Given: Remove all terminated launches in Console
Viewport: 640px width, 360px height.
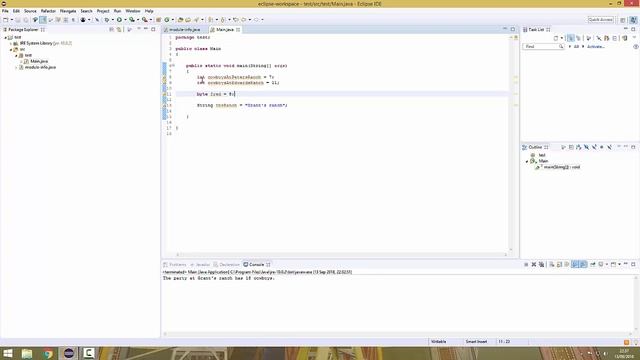Looking at the screenshot, I should [x=542, y=264].
